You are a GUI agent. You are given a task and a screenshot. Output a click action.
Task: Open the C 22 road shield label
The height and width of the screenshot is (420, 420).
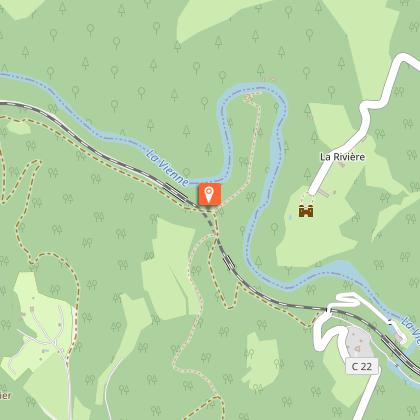point(362,366)
